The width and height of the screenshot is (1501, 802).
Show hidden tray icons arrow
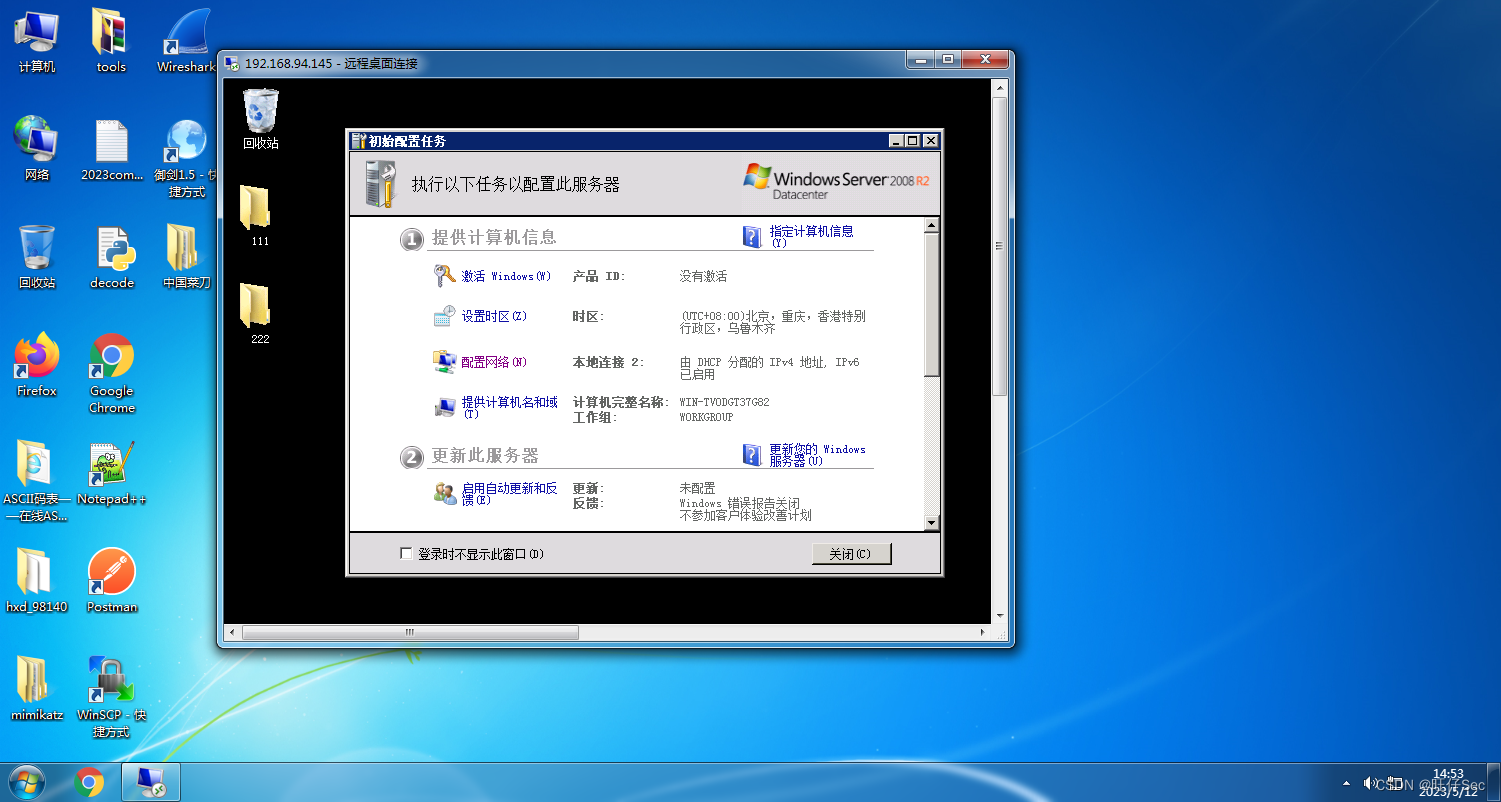click(x=1347, y=782)
